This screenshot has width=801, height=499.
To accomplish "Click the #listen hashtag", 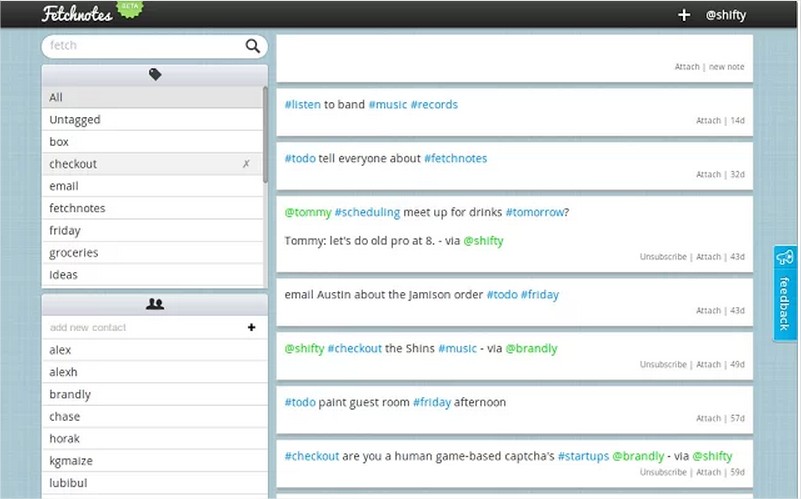I will click(x=302, y=104).
